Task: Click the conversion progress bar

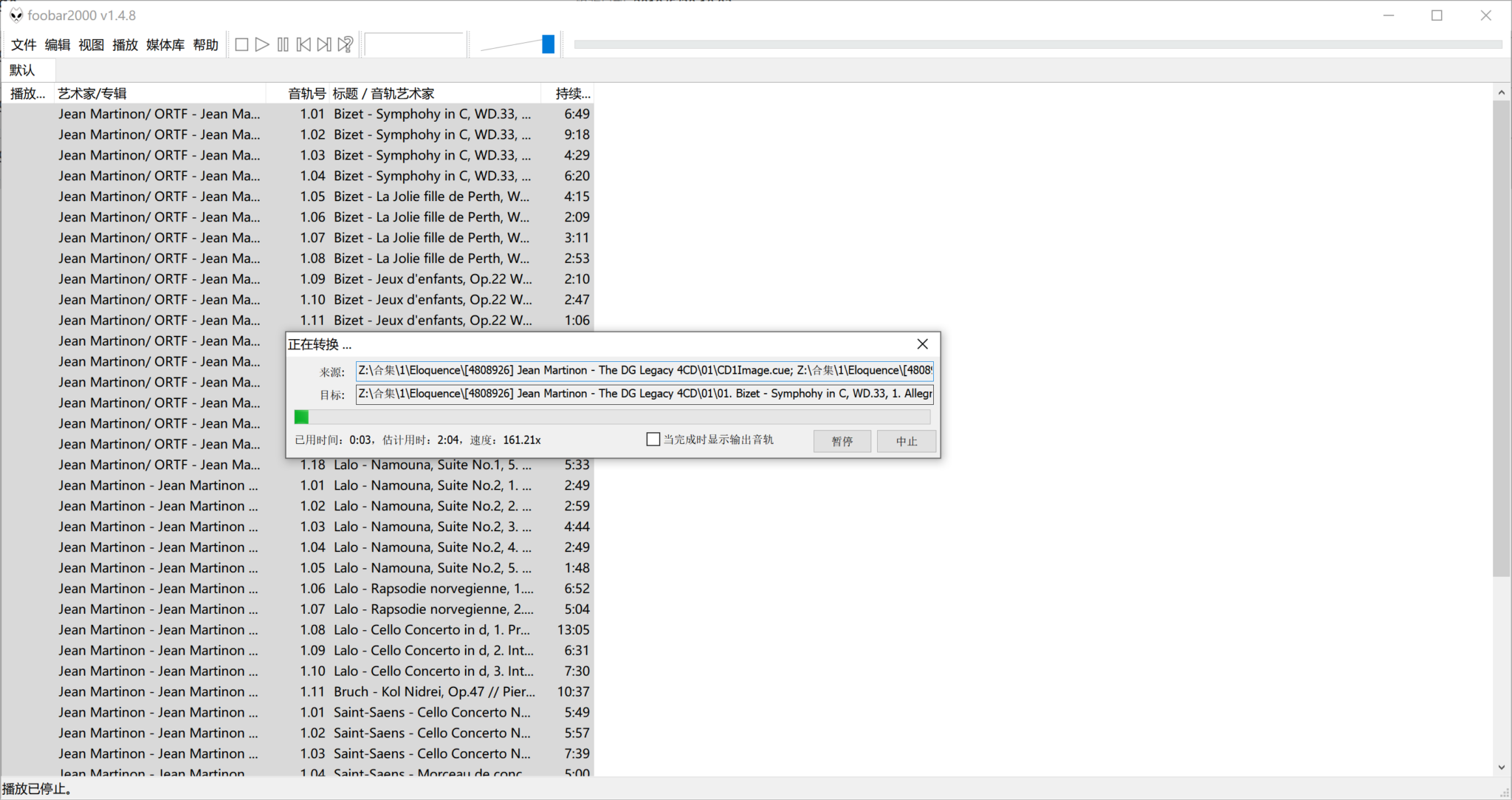Action: [x=612, y=417]
